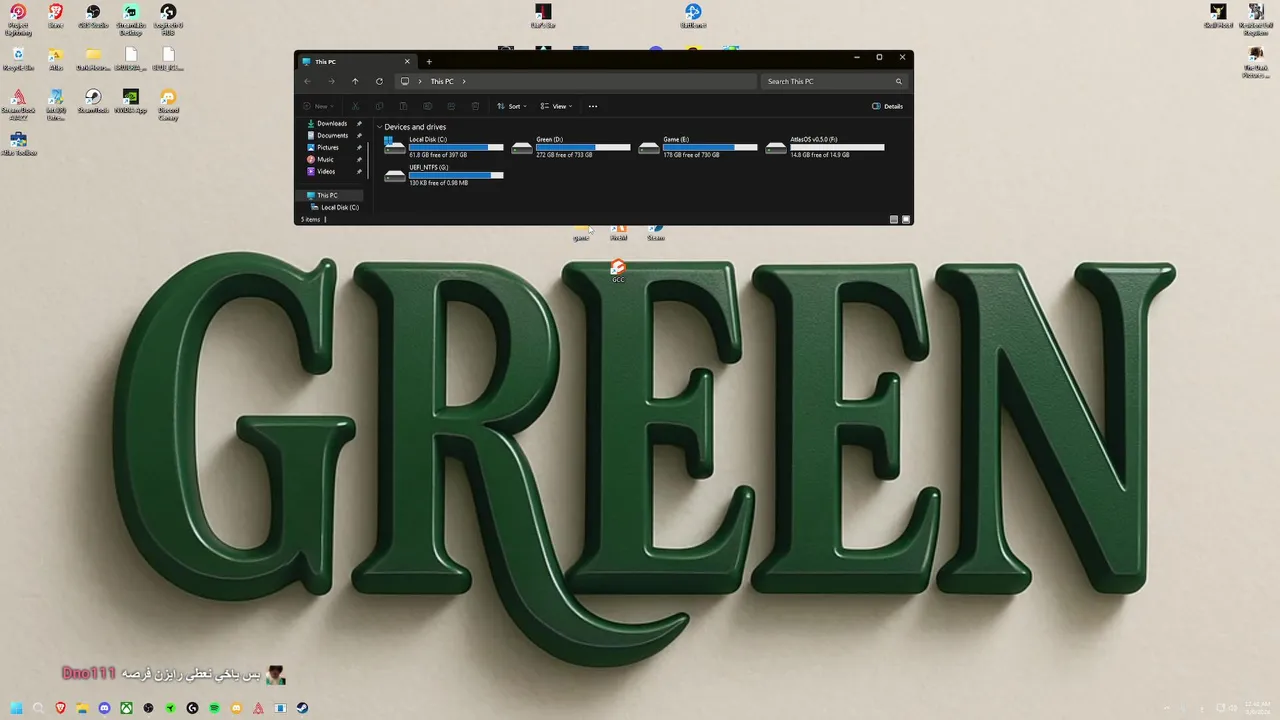Open the Green (D:) drive
This screenshot has width=1280, height=720.
(571, 147)
